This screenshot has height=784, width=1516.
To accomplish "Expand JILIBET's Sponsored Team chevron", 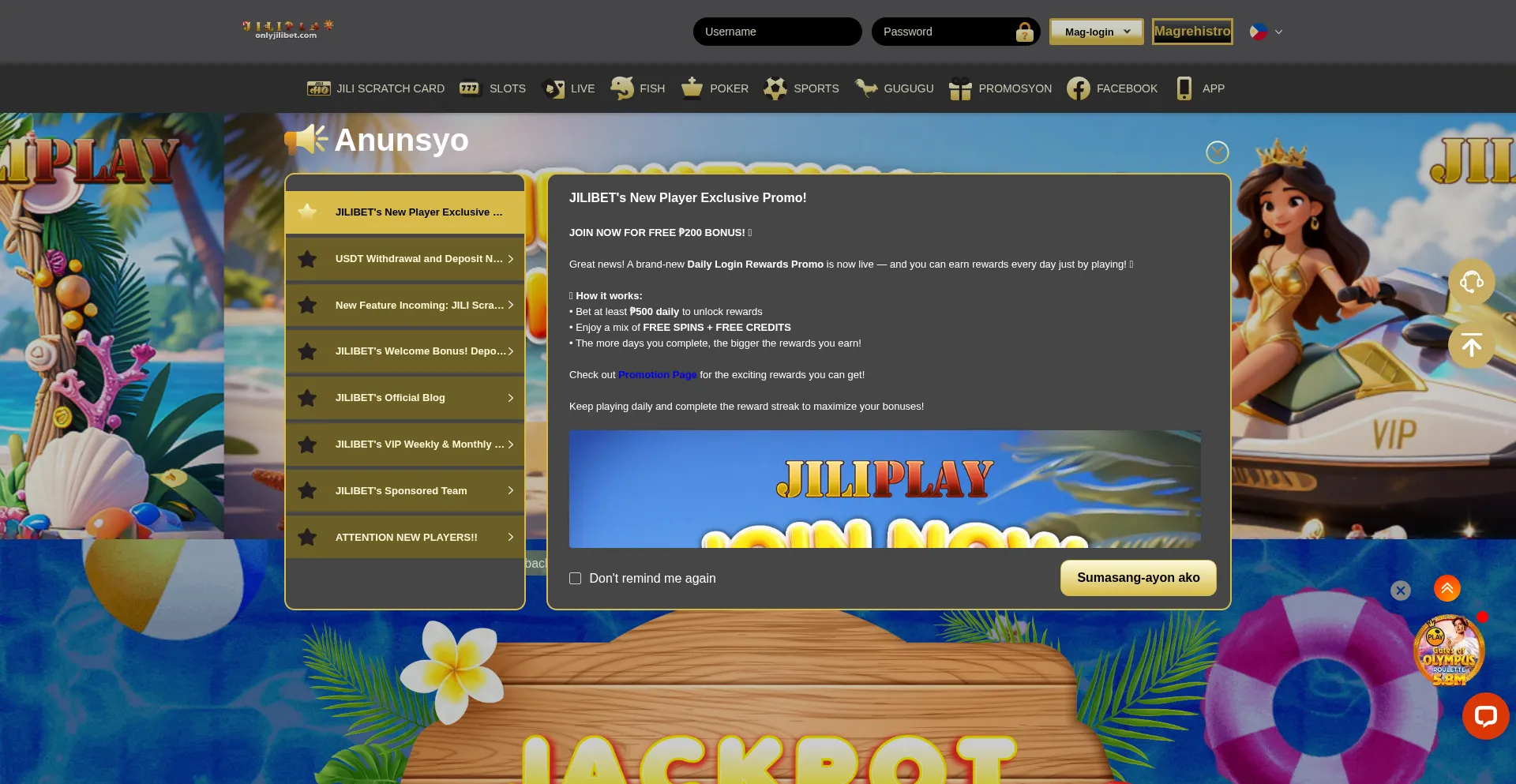I will coord(511,491).
